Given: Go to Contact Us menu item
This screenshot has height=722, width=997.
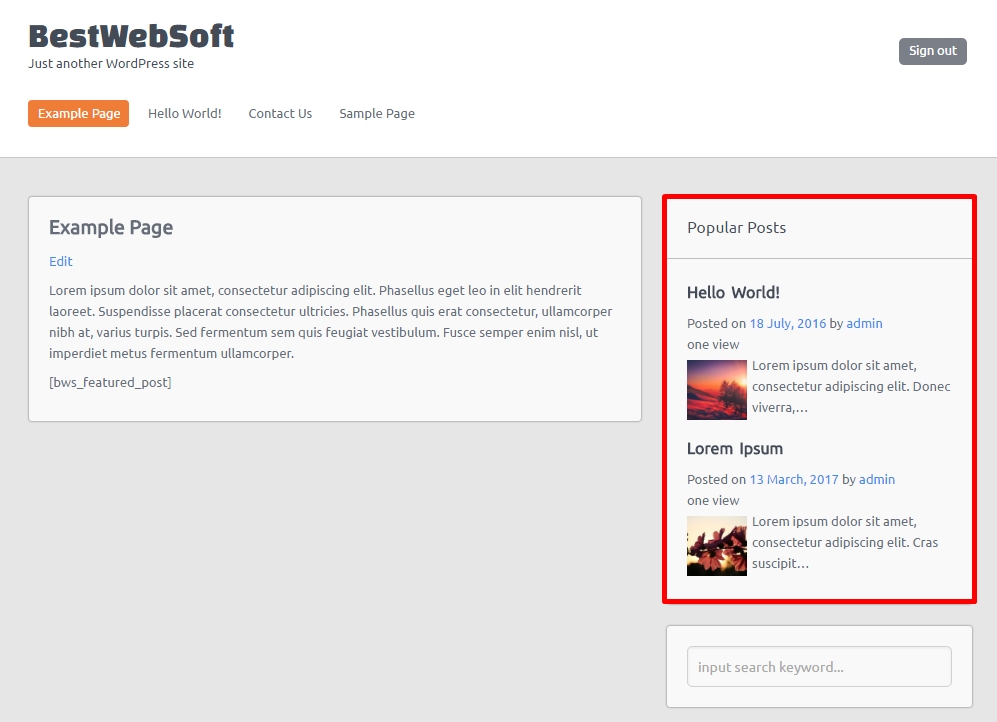Looking at the screenshot, I should pyautogui.click(x=280, y=113).
